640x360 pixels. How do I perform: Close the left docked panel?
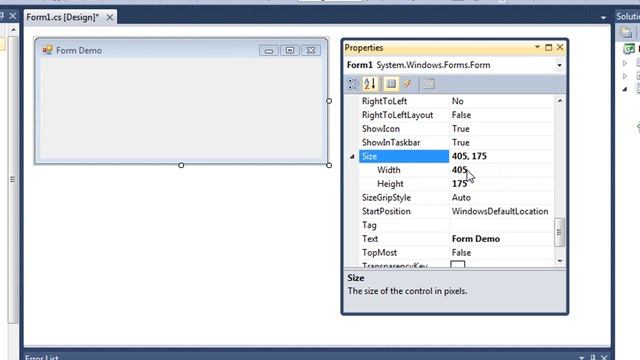[x=13, y=16]
